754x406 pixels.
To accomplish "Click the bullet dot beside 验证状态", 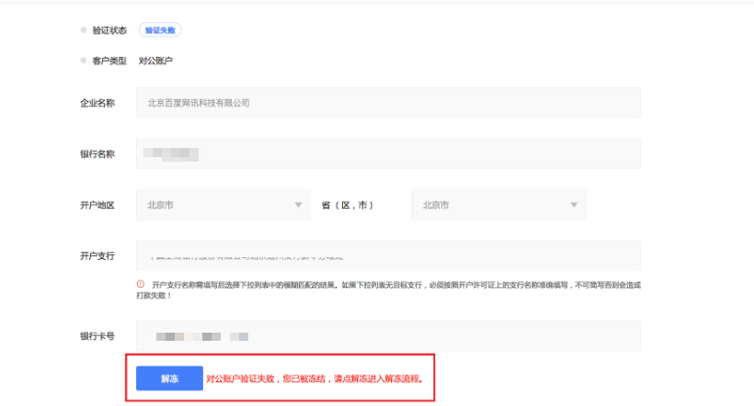I will tap(85, 30).
